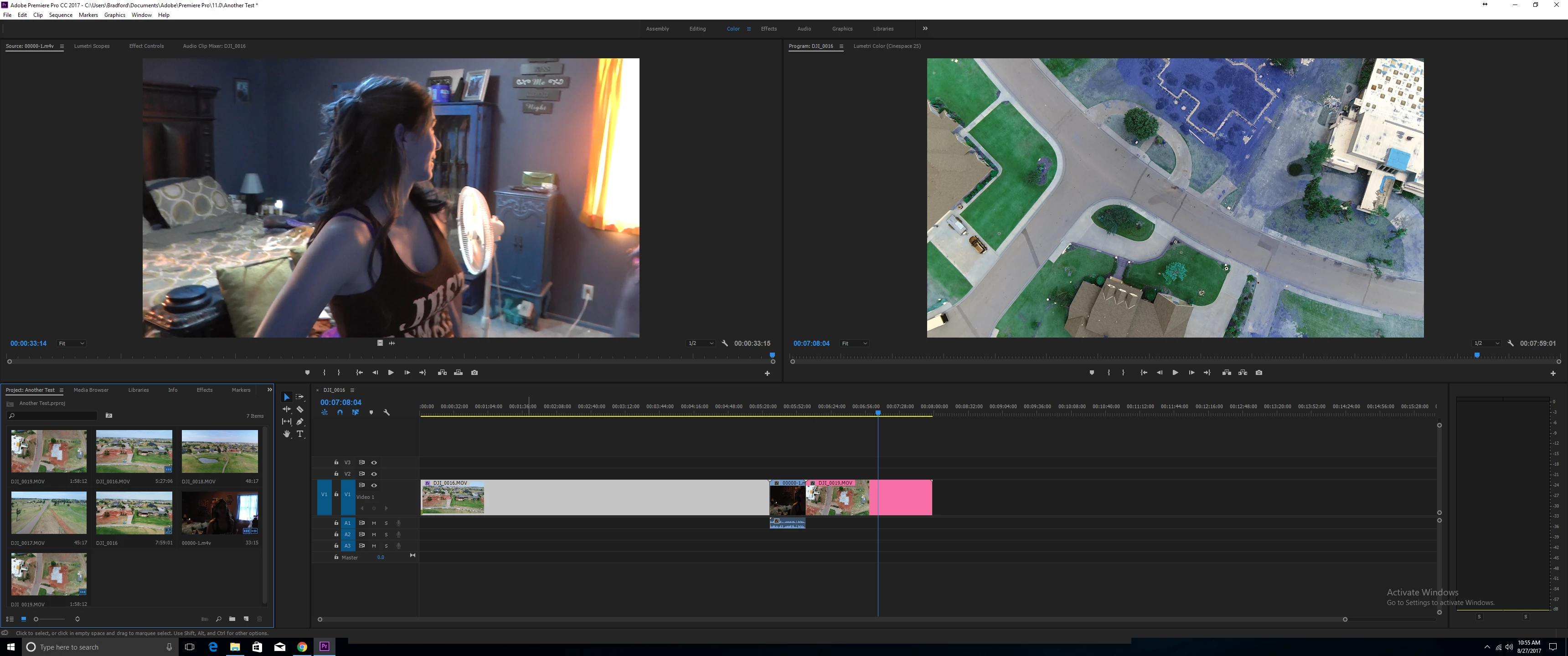Select DJI_0018.MOV thumbnail in project

pos(220,451)
